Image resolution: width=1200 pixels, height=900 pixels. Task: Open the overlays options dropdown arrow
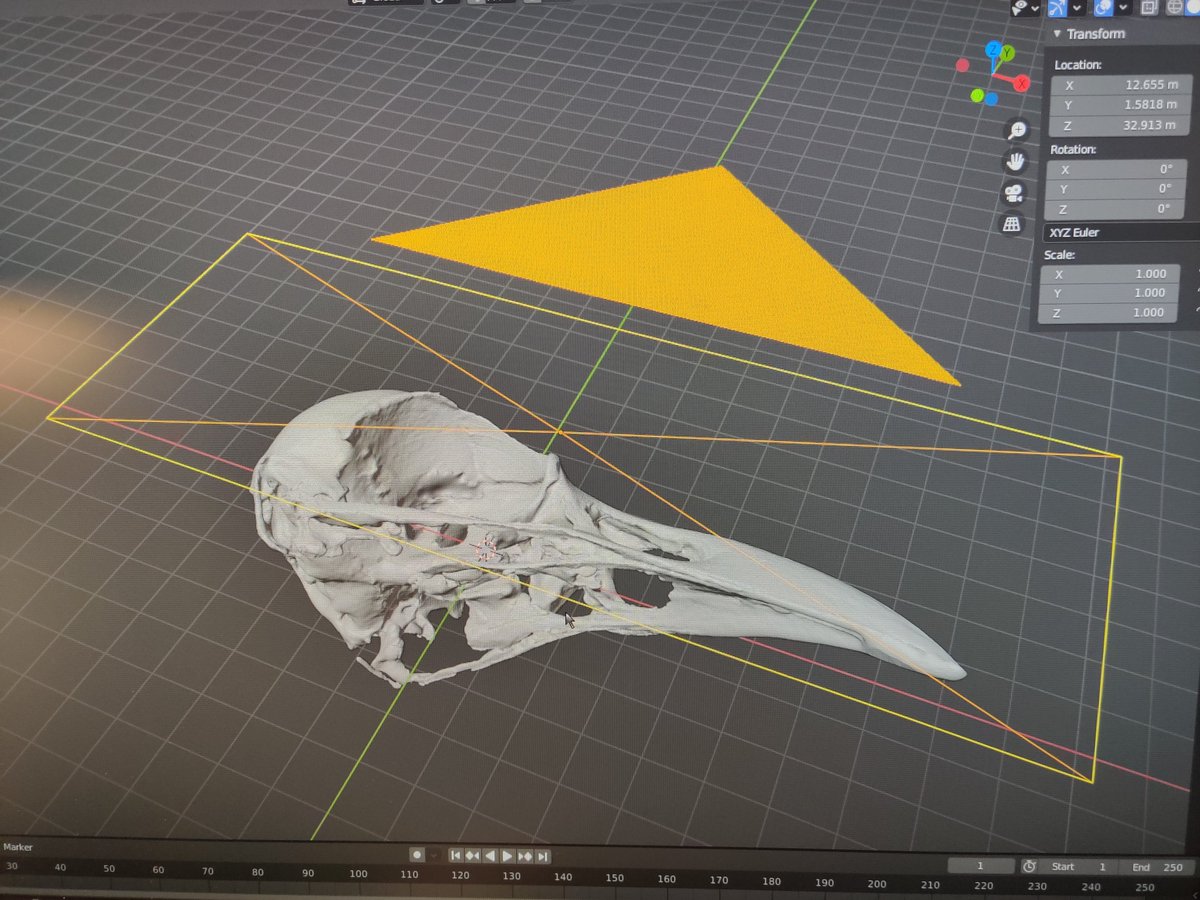point(1123,8)
